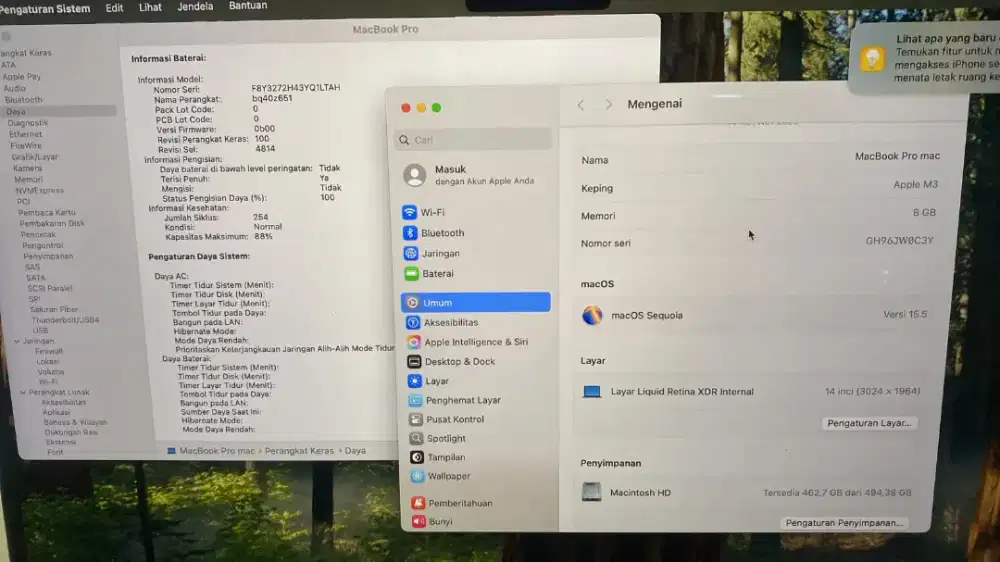Collapse the Jaringan tree section
The image size is (1000, 562).
pos(17,341)
